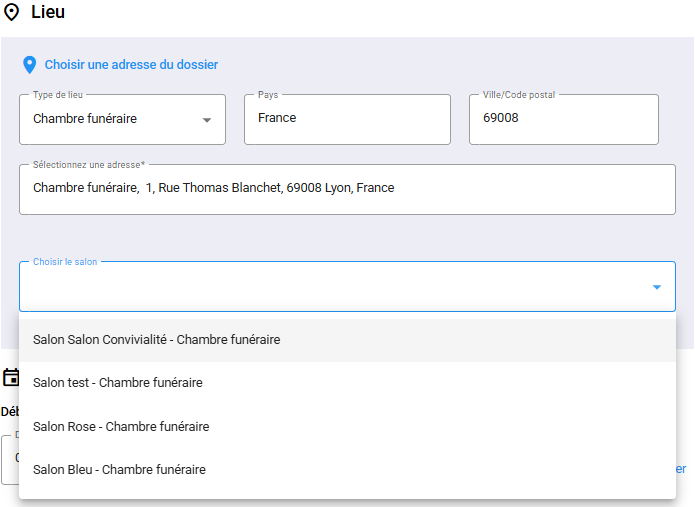The height and width of the screenshot is (507, 695).
Task: Click the partially hidden field below Déb
Action: pos(8,460)
